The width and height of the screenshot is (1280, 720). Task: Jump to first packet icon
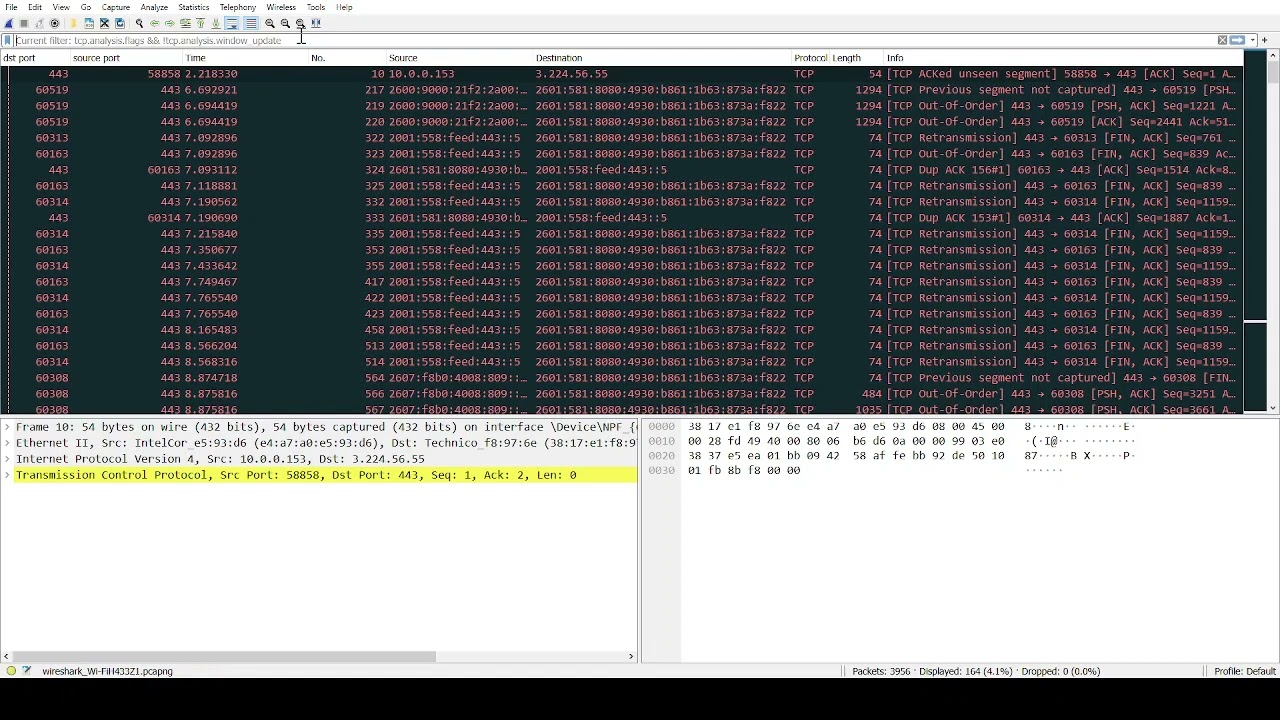click(200, 23)
